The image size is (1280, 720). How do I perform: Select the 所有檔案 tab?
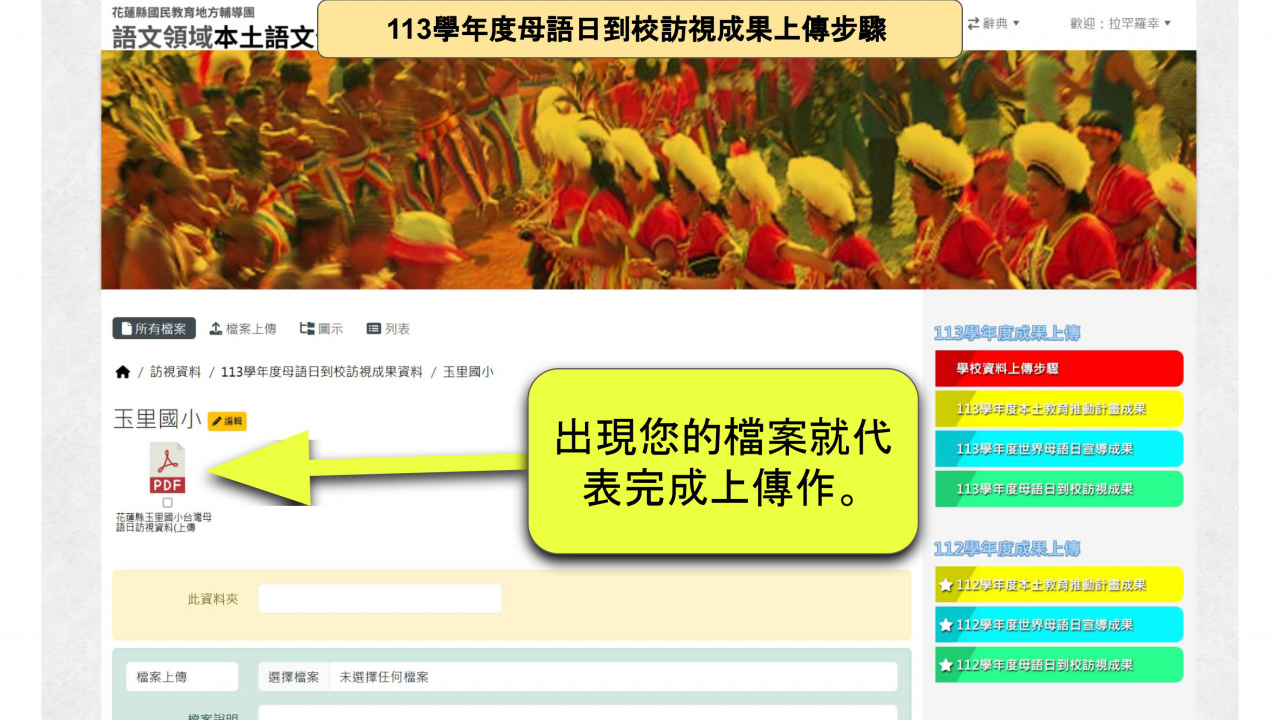coord(154,329)
